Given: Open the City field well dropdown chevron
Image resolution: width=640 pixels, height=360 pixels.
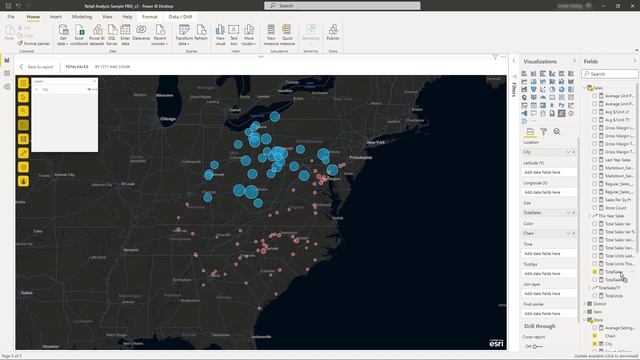Looking at the screenshot, I should (568, 152).
